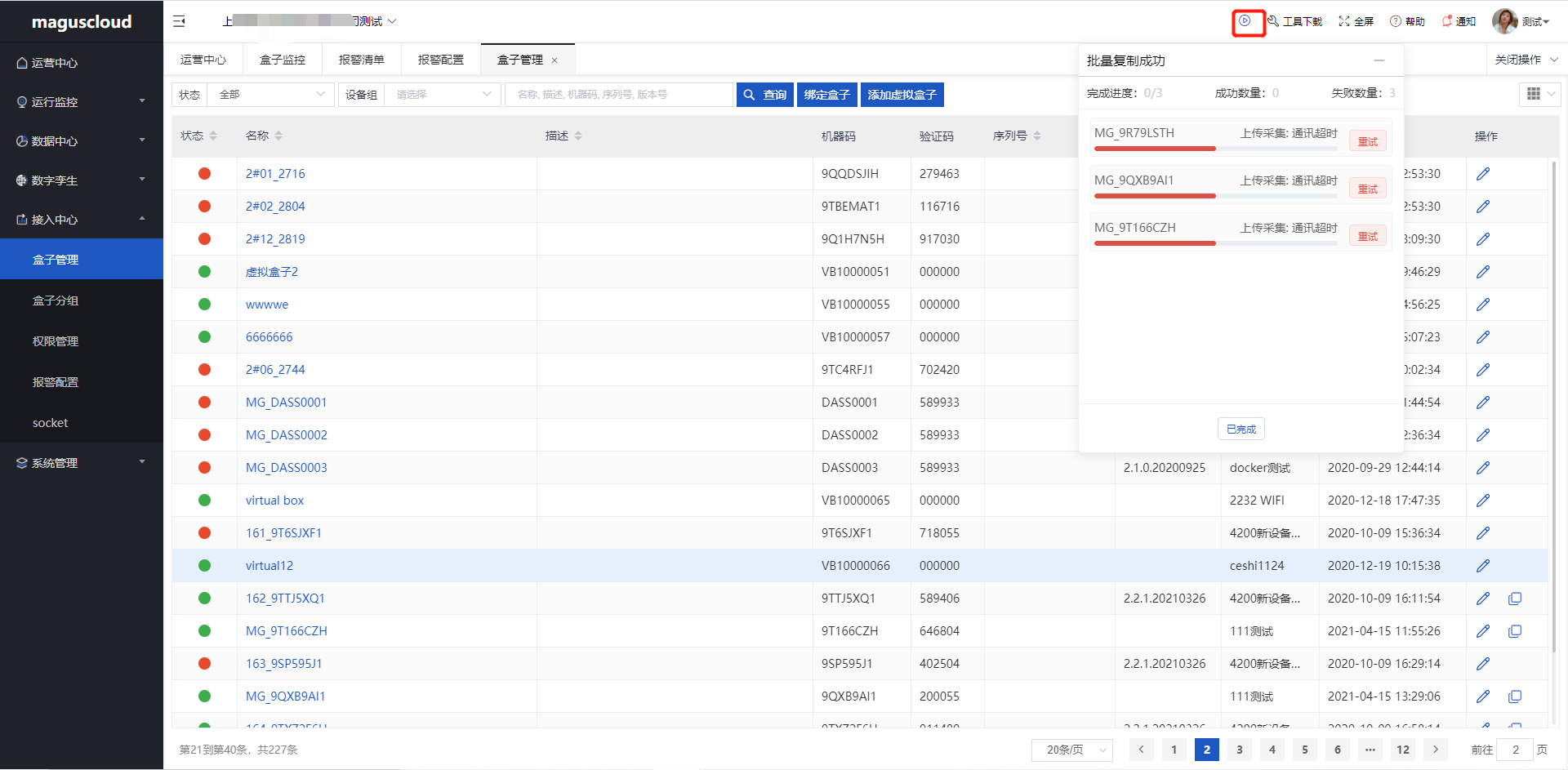This screenshot has height=770, width=1568.
Task: Sort by 名称 column
Action: pos(278,136)
